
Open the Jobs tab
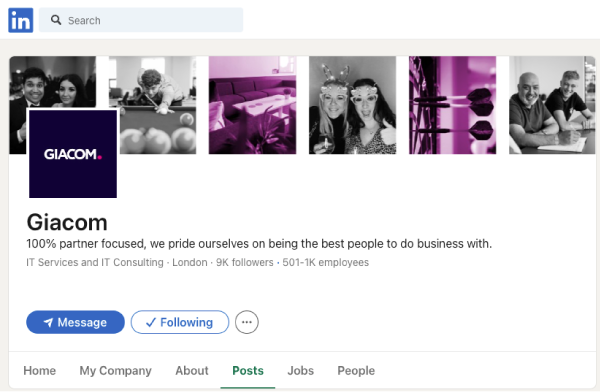(301, 371)
